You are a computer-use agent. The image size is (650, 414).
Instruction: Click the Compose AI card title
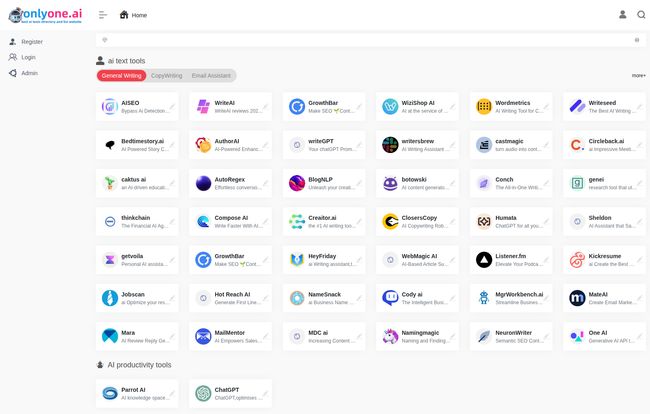coord(231,218)
